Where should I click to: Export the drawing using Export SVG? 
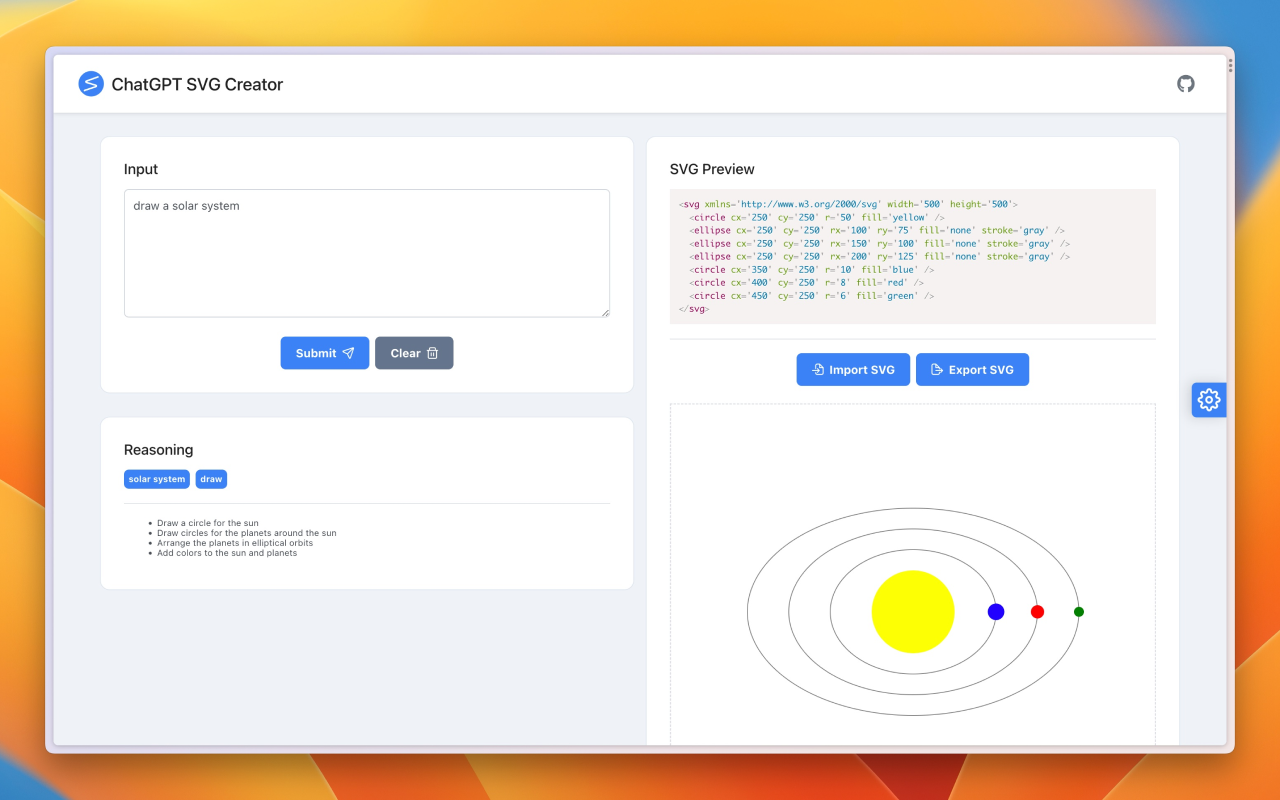pos(972,369)
